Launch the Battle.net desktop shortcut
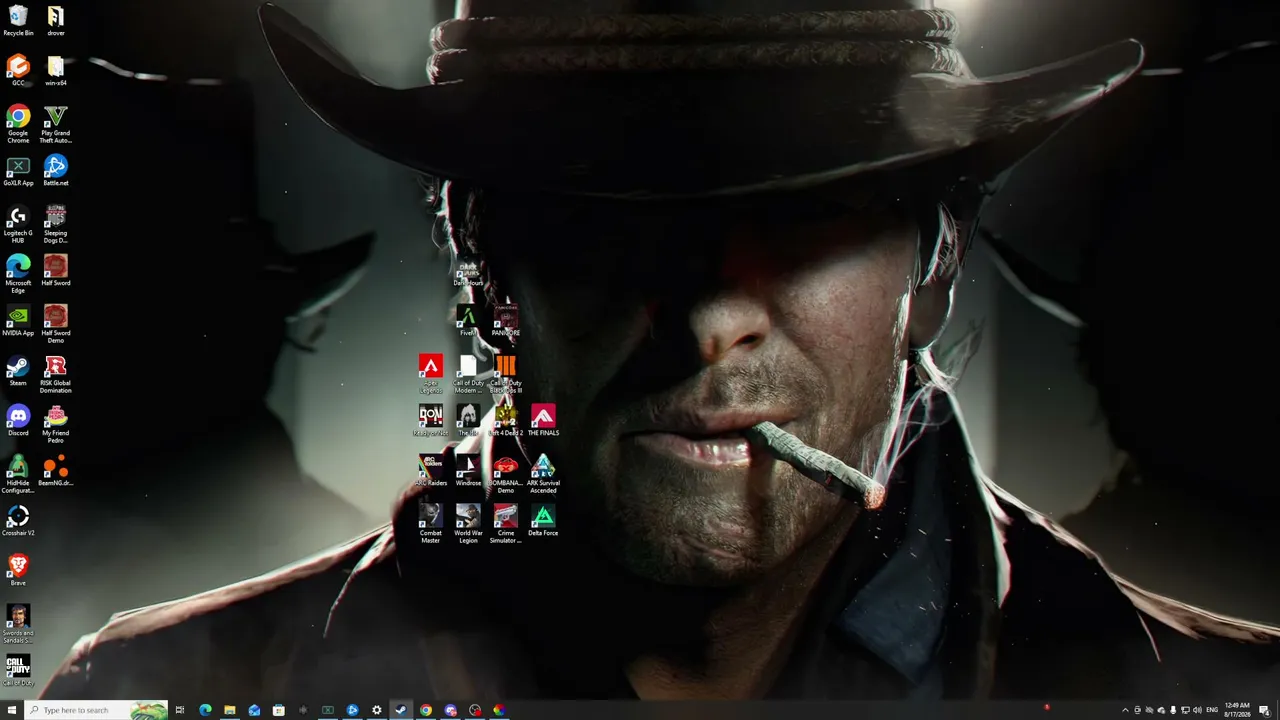1280x720 pixels. (56, 170)
